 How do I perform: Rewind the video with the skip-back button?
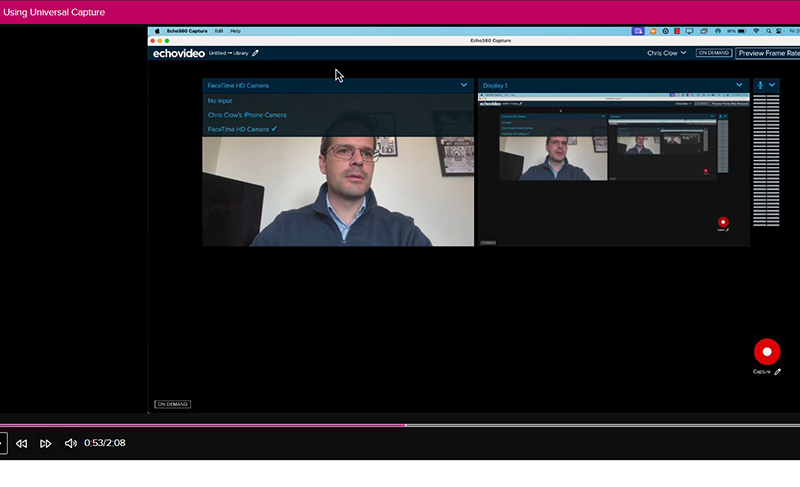(x=21, y=444)
